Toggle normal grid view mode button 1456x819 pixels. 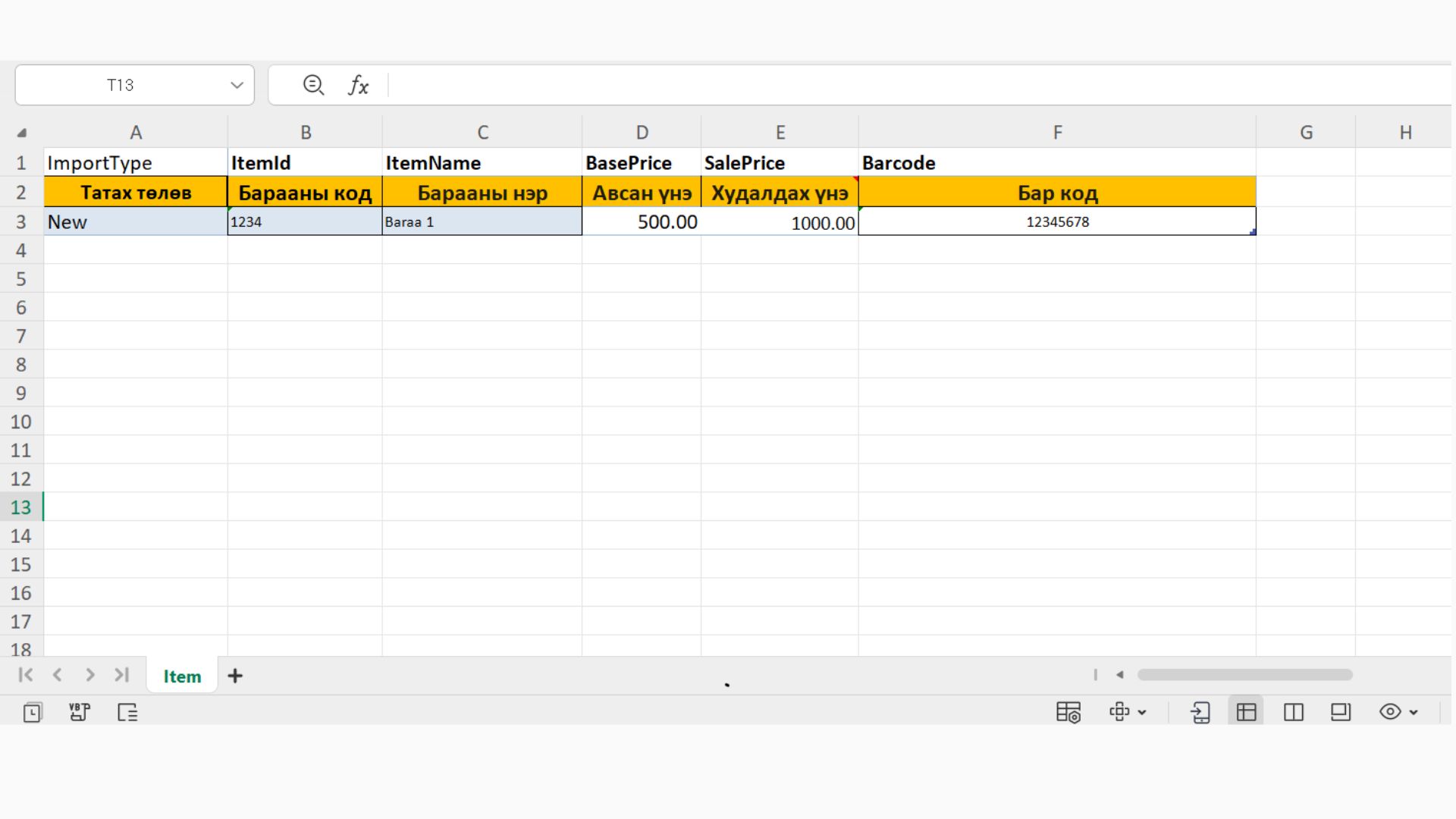1246,712
